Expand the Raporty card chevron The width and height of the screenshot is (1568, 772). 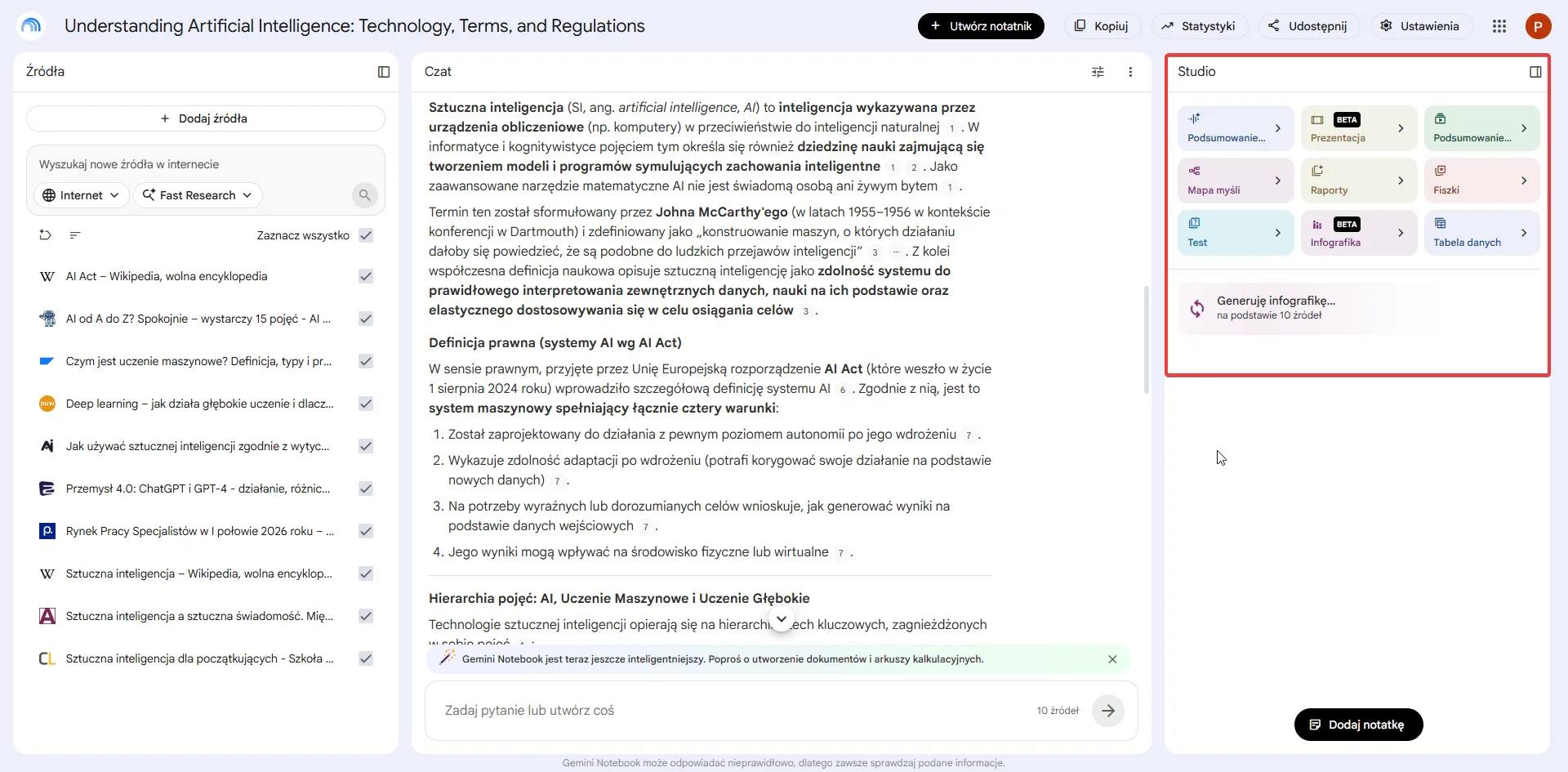[x=1401, y=181]
